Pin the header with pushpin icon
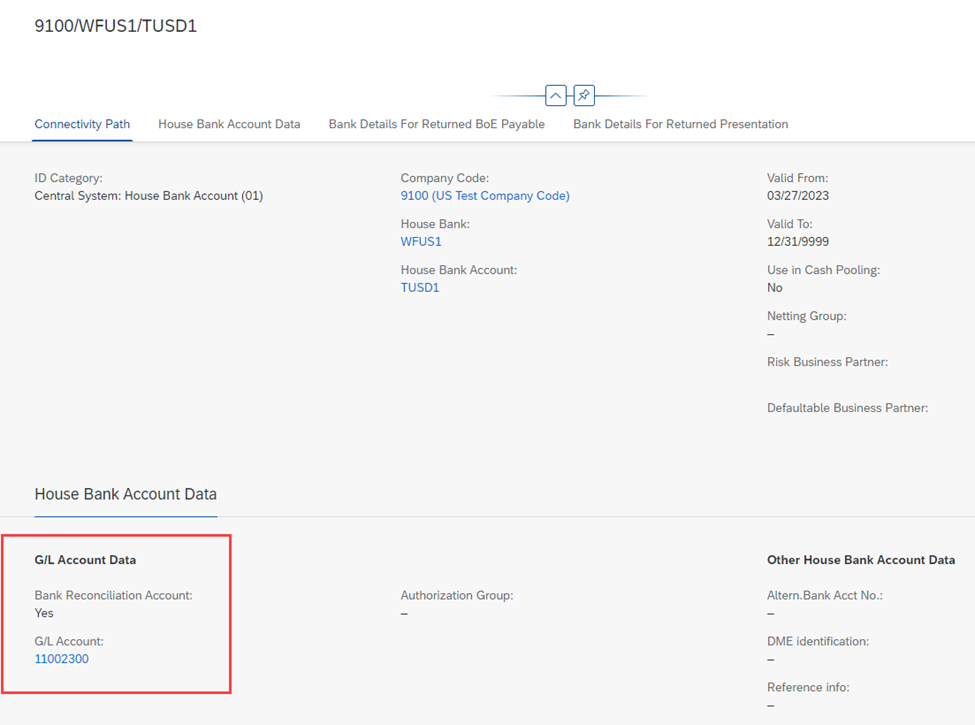This screenshot has height=725, width=975. click(584, 96)
